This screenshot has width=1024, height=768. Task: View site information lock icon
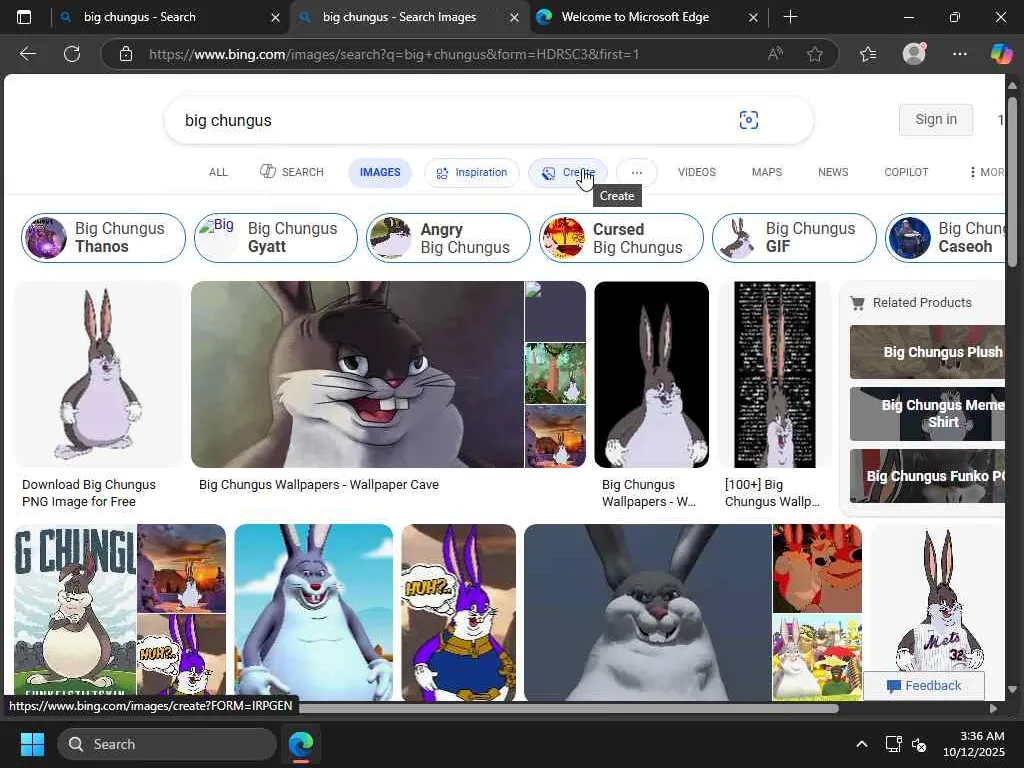126,54
